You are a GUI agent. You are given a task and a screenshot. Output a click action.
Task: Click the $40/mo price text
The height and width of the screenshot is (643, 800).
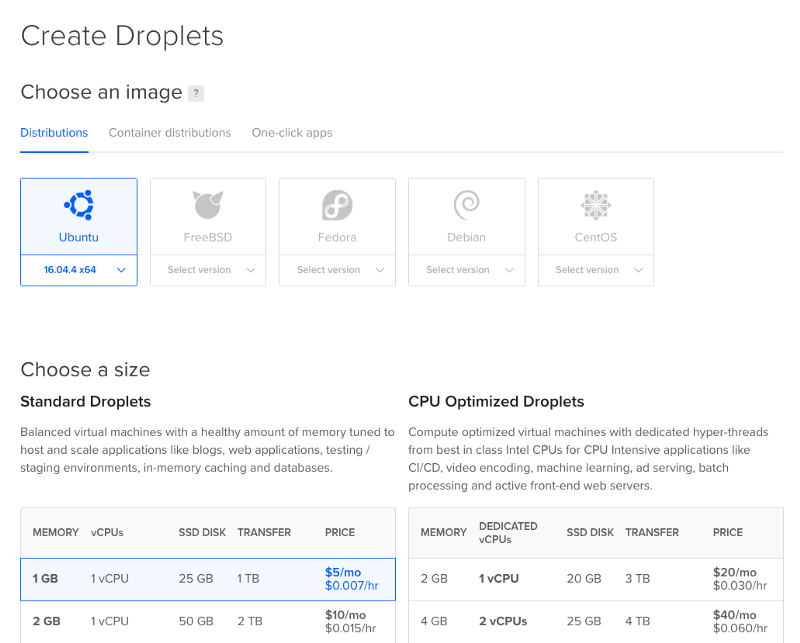pyautogui.click(x=735, y=615)
